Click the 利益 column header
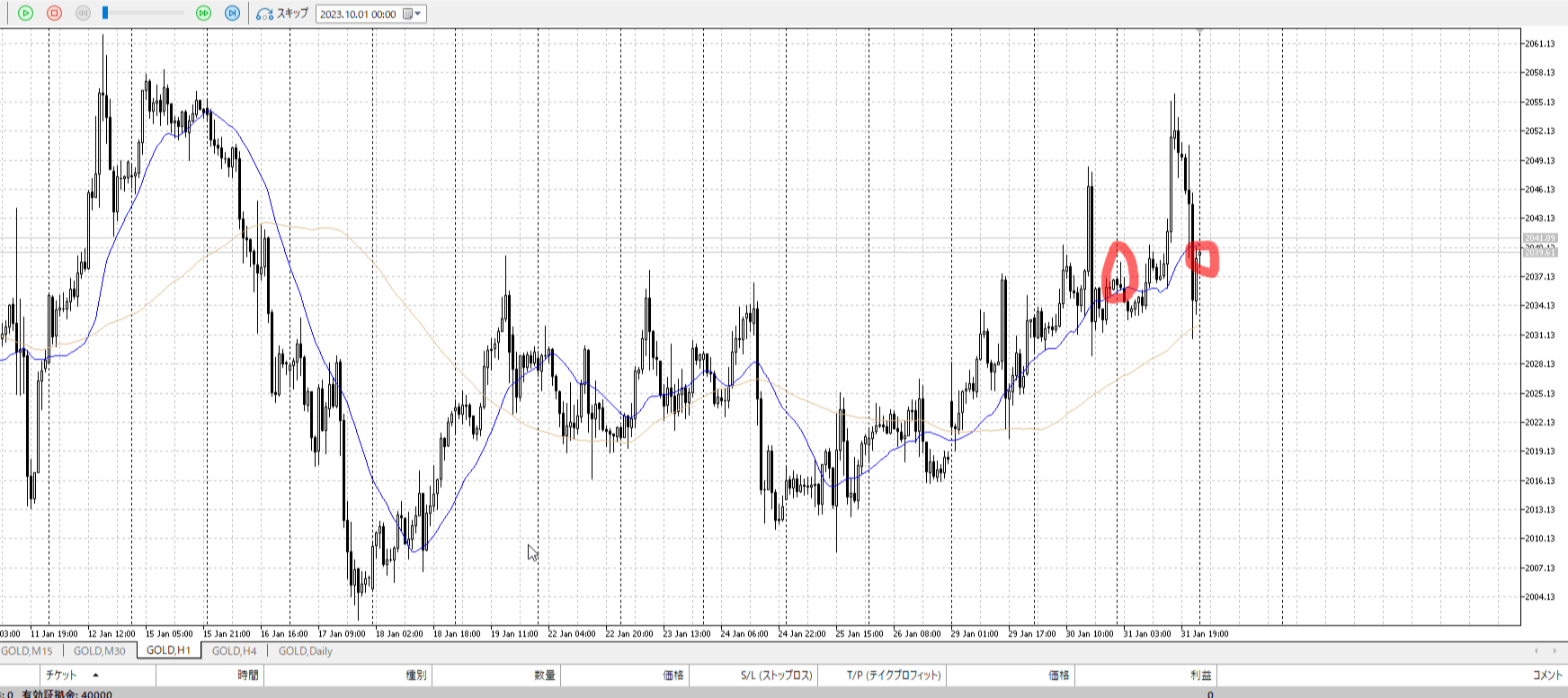The height and width of the screenshot is (698, 1568). 1200,676
